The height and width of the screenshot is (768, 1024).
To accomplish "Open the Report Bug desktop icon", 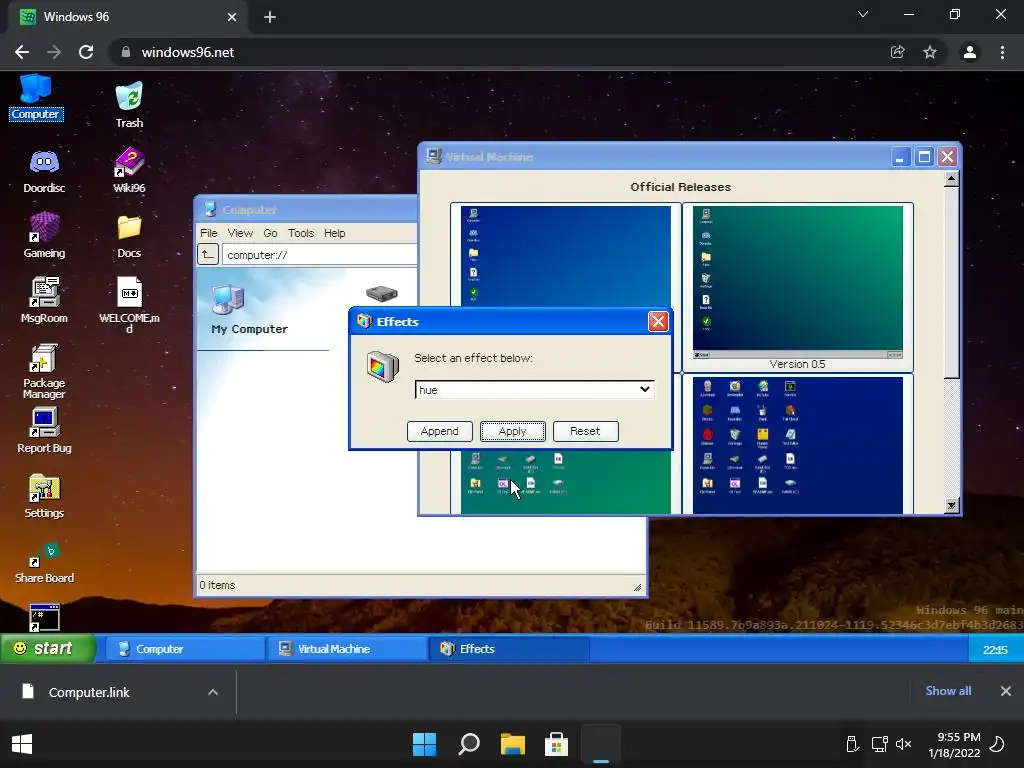I will 44,430.
